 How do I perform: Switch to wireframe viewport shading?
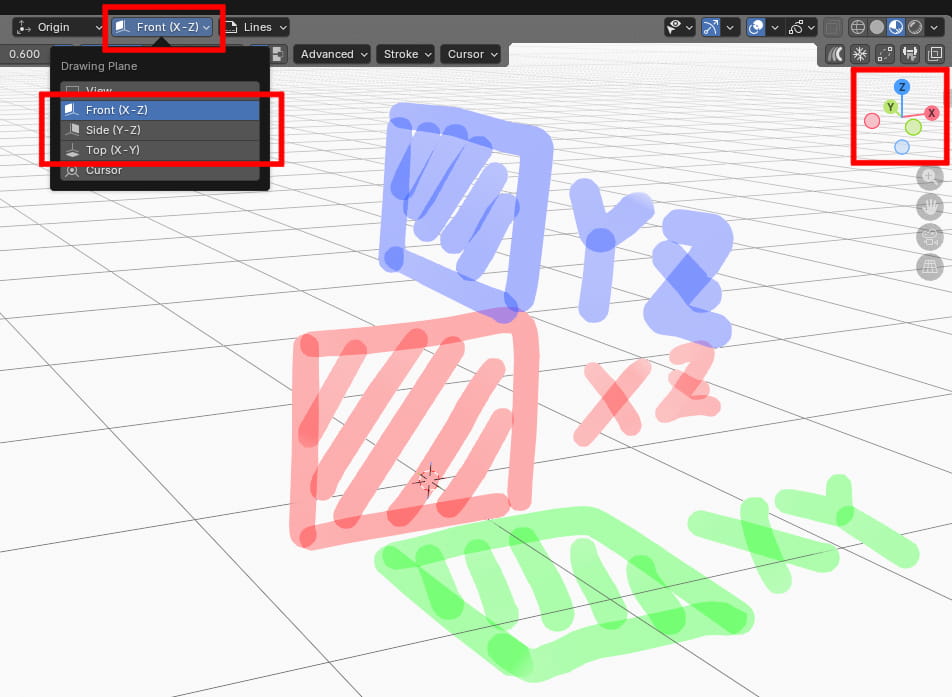[x=859, y=27]
